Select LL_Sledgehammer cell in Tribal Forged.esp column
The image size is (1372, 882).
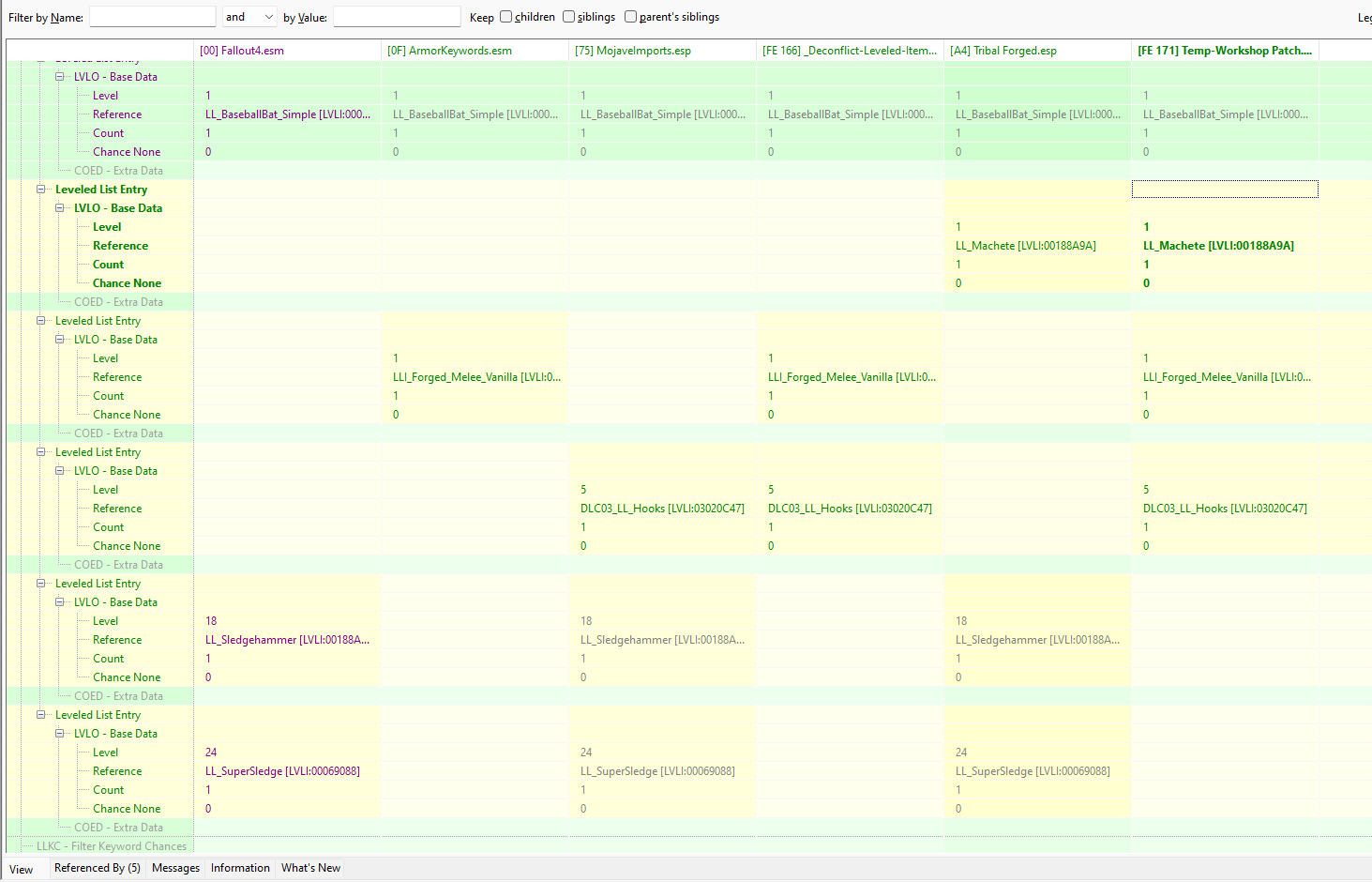[x=1037, y=640]
